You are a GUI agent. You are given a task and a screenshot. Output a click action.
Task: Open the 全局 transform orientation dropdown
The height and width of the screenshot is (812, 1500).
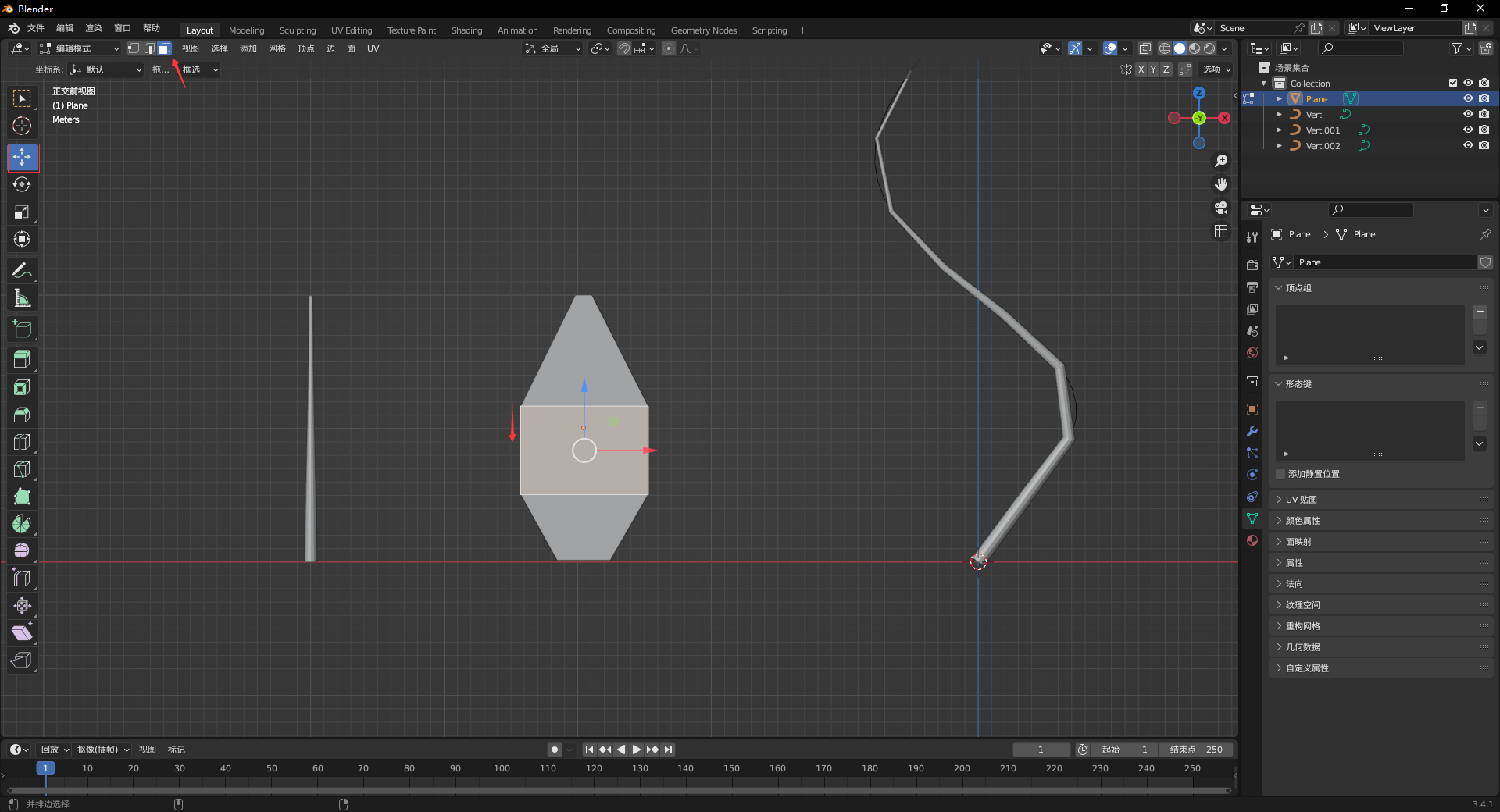tap(553, 48)
